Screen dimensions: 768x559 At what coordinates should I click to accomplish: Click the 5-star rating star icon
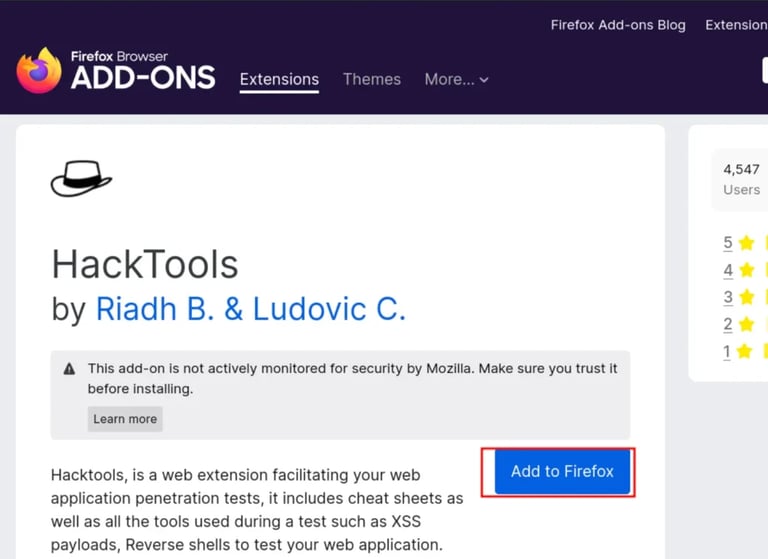746,243
